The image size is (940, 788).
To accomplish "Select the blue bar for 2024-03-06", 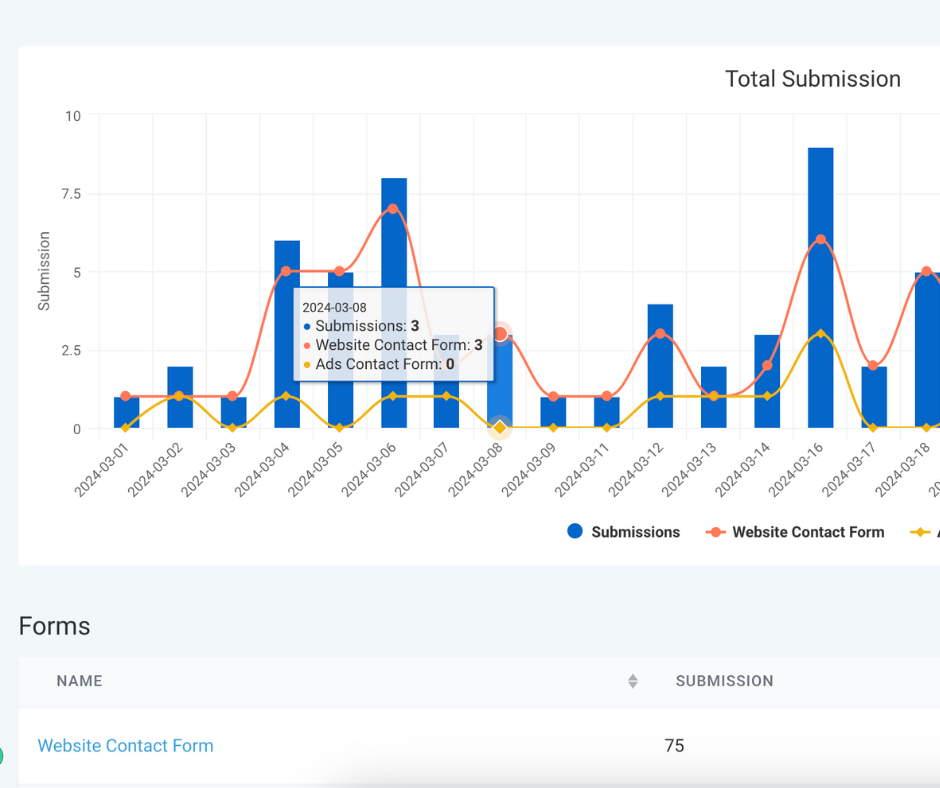I will [x=393, y=320].
